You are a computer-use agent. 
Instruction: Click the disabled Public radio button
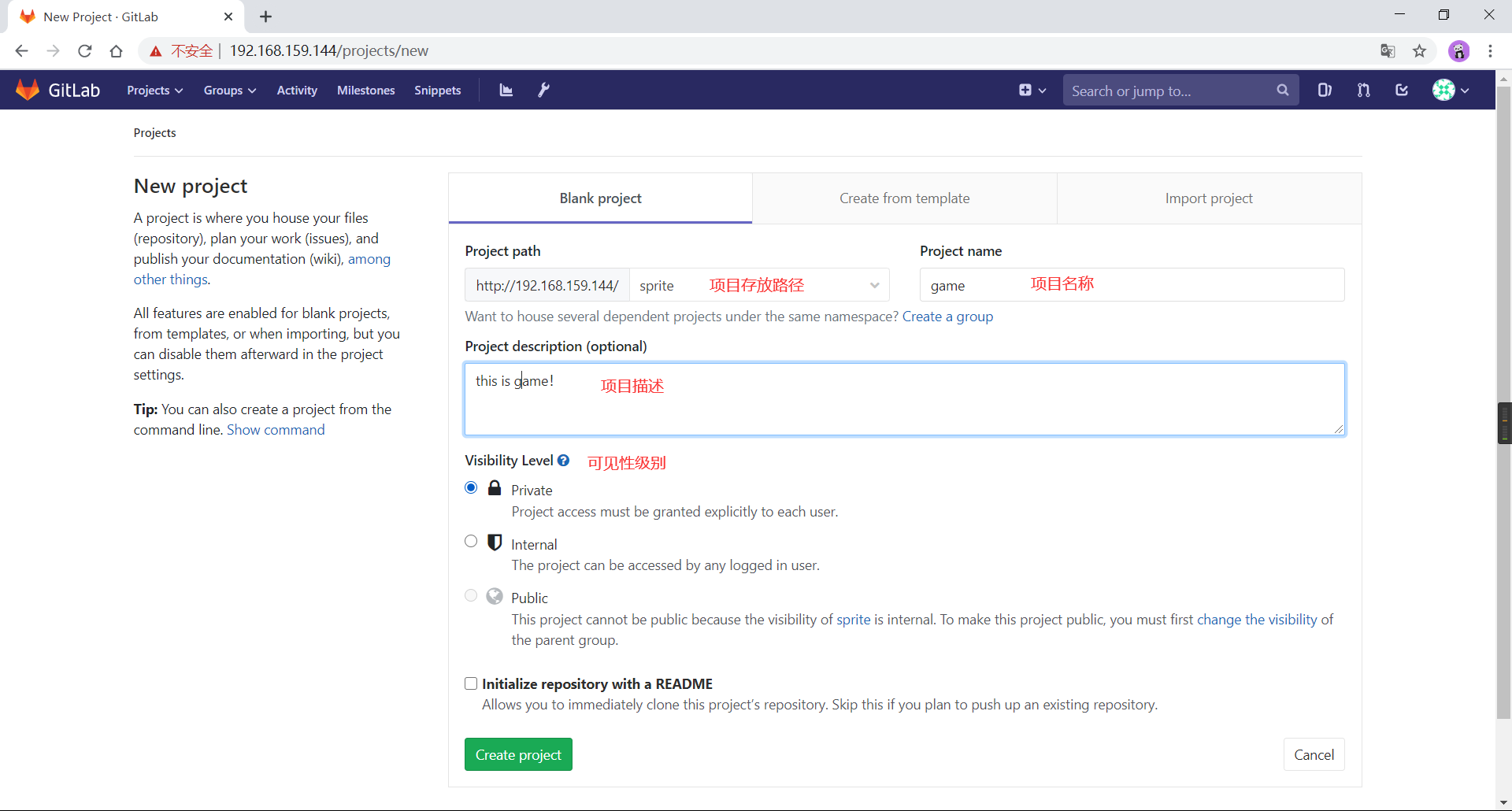coord(471,595)
